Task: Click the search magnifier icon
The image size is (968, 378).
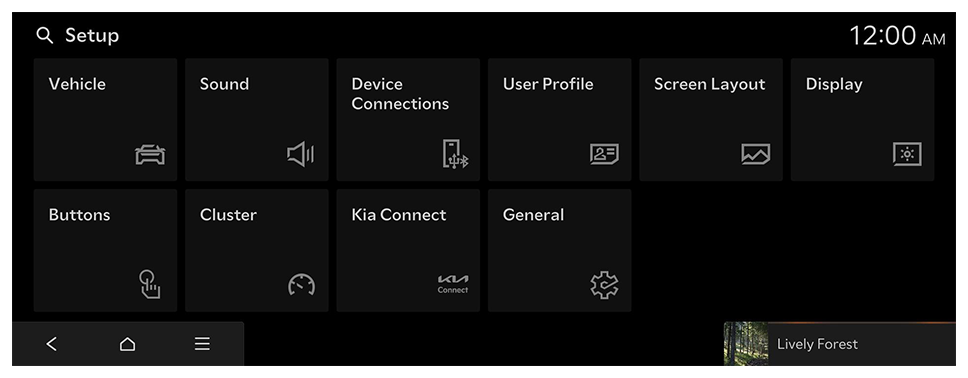Action: point(44,36)
